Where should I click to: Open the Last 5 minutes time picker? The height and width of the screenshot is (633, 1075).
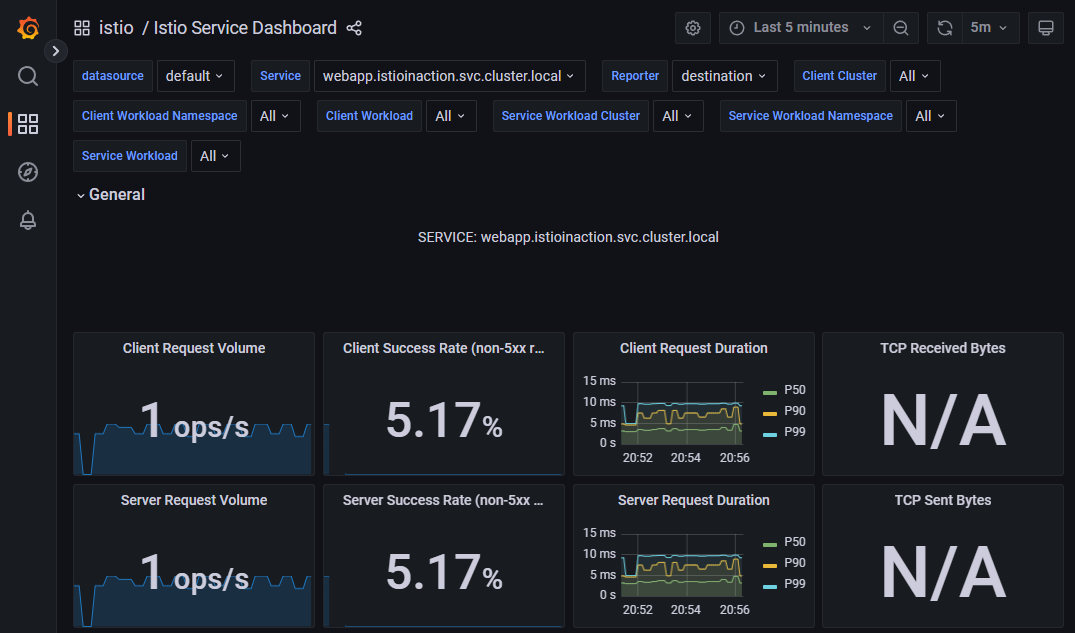[x=801, y=28]
